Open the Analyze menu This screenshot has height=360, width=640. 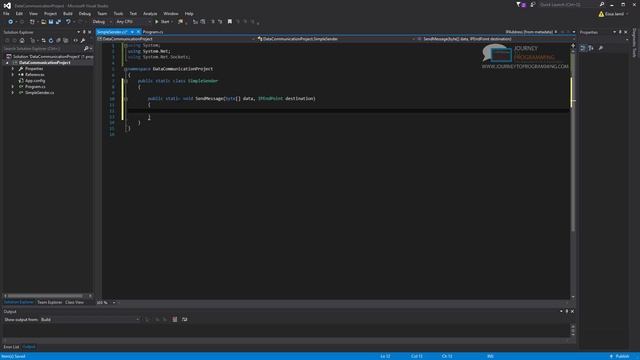(150, 13)
